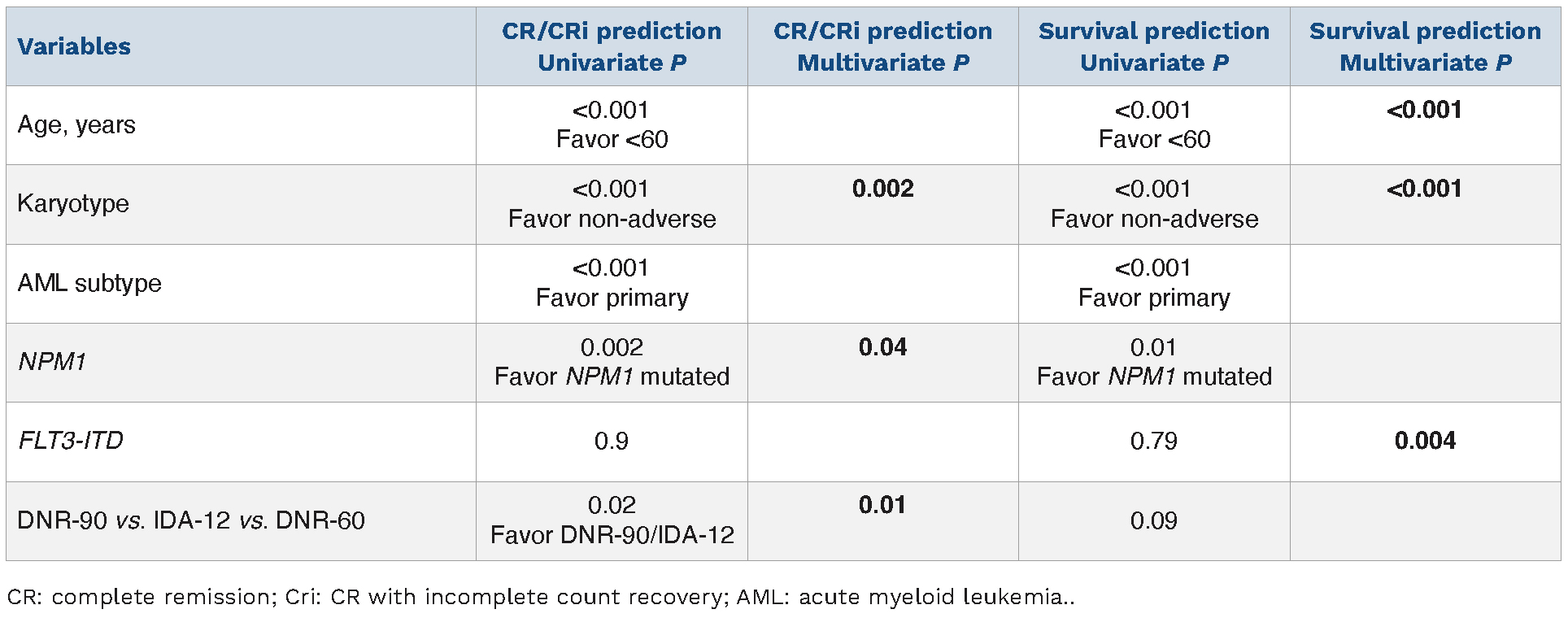The image size is (1568, 618).
Task: Click the Variables column header
Action: pyautogui.click(x=74, y=46)
